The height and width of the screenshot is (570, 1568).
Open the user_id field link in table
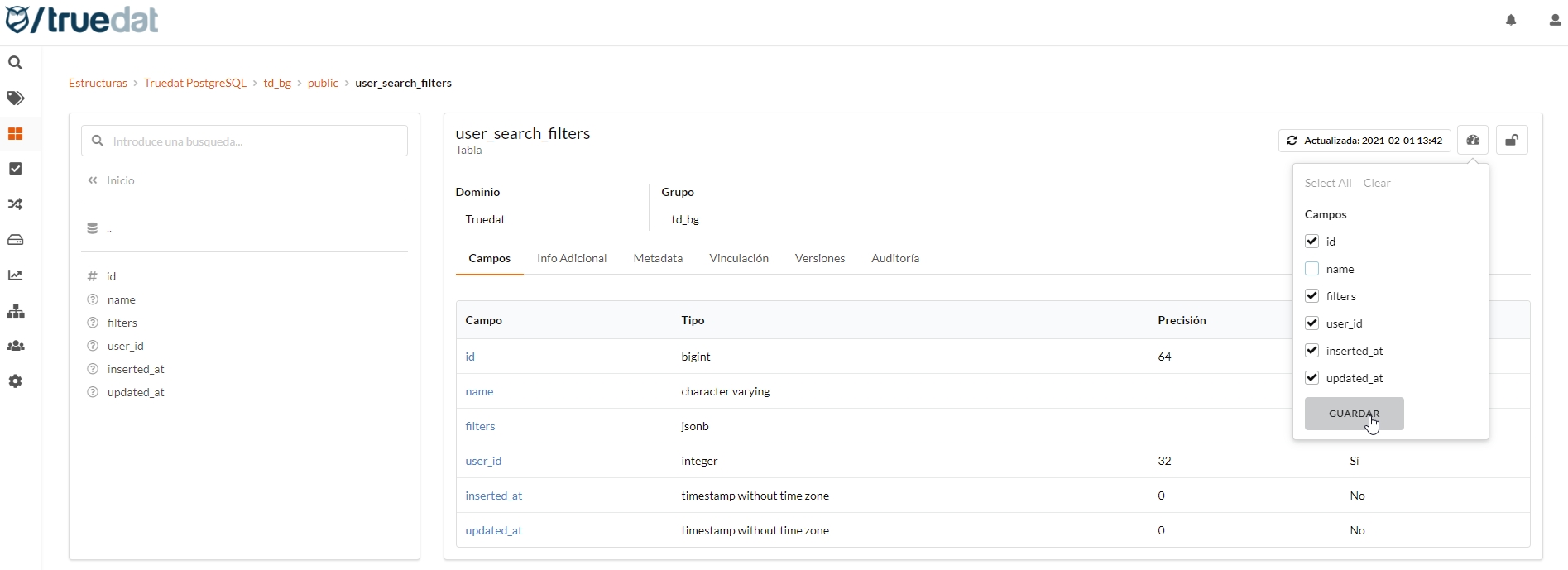[483, 461]
